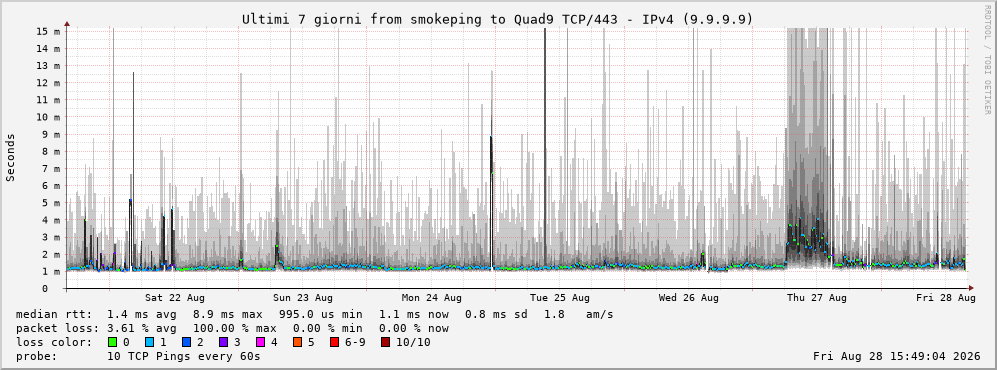Screen dimensions: 997x370
Task: Click the Tue 25 Aug axis label
Action: click(560, 298)
